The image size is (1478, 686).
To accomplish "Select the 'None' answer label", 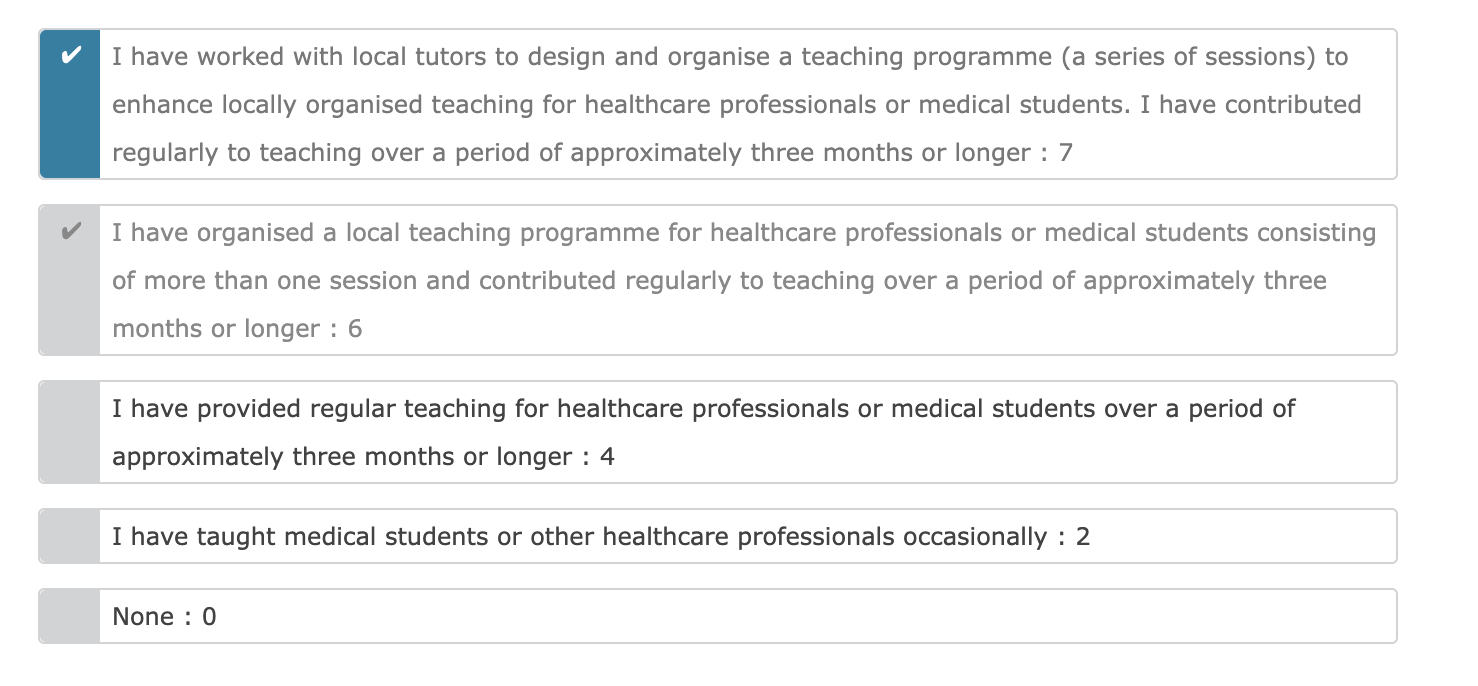I will pos(143,617).
